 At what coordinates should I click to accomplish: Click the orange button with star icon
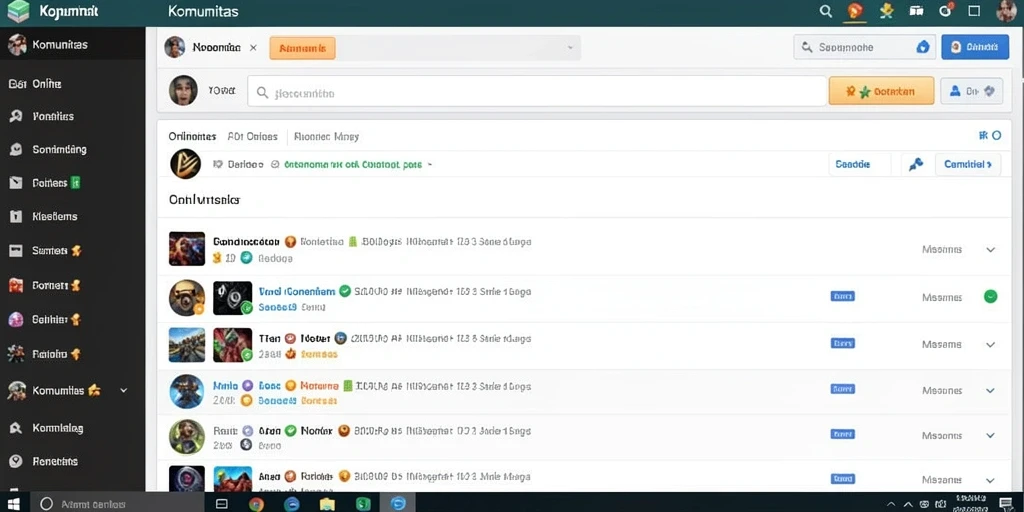[x=881, y=91]
